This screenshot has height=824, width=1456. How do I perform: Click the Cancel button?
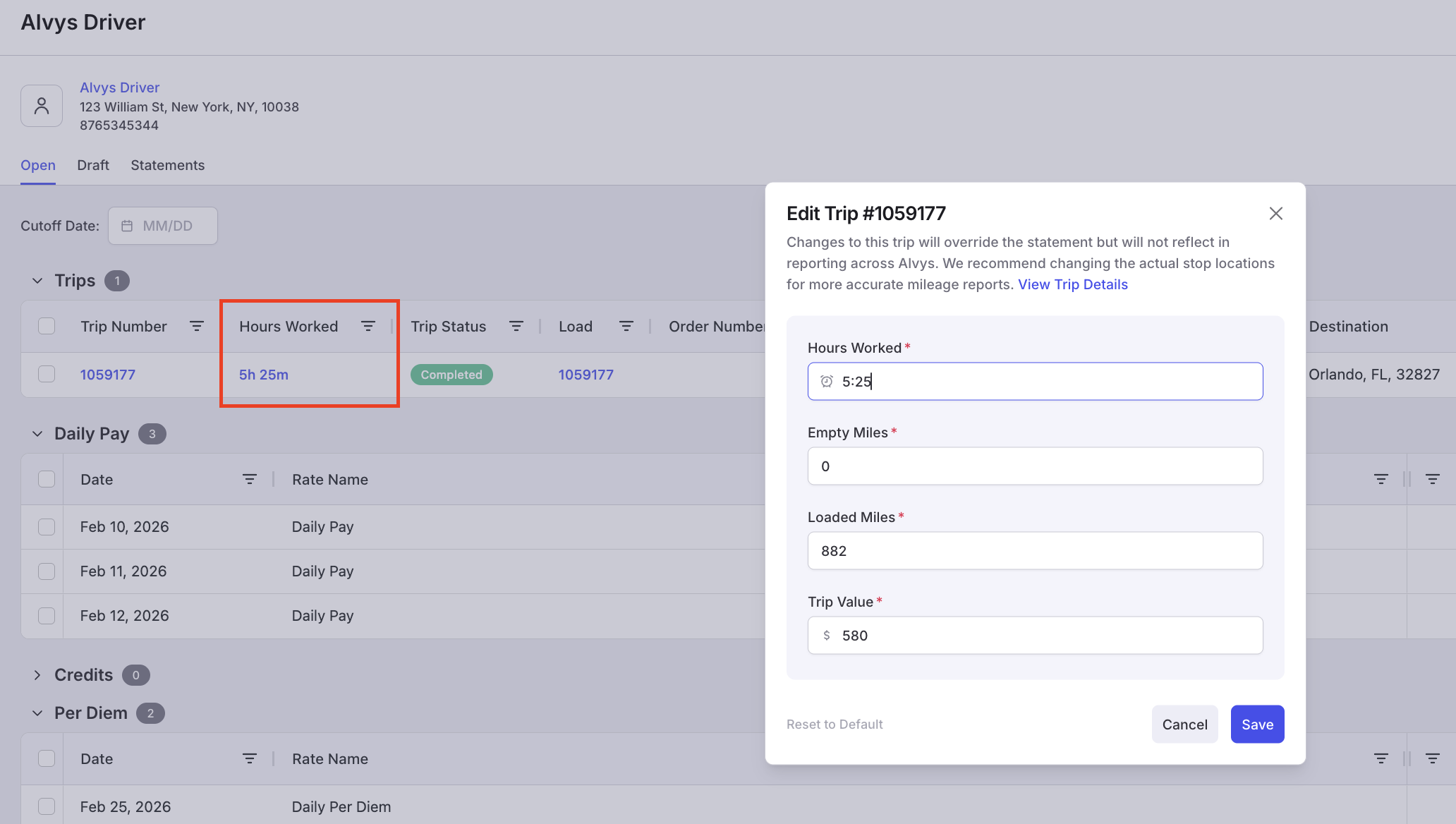coord(1184,724)
